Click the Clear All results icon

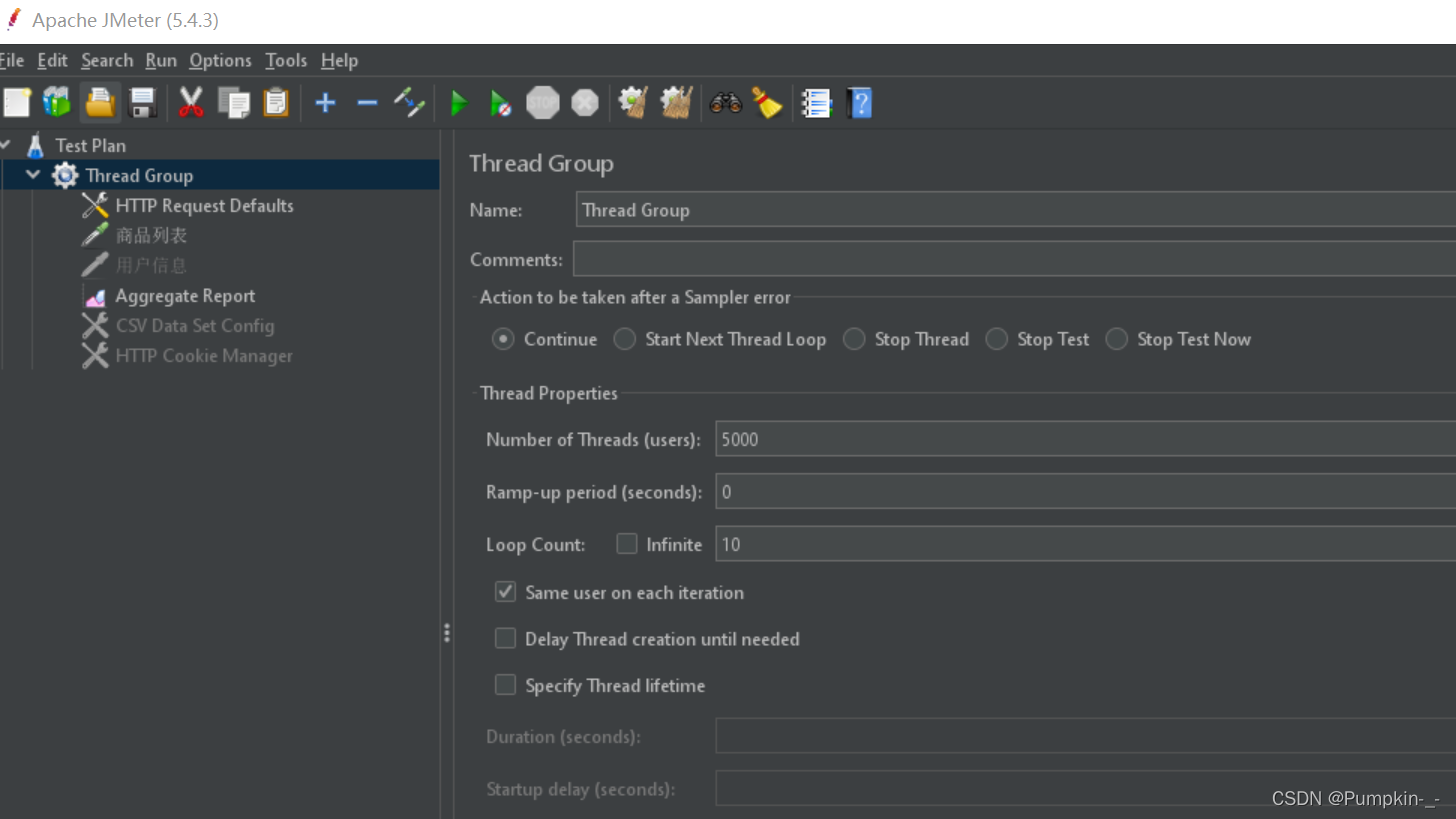pos(677,102)
